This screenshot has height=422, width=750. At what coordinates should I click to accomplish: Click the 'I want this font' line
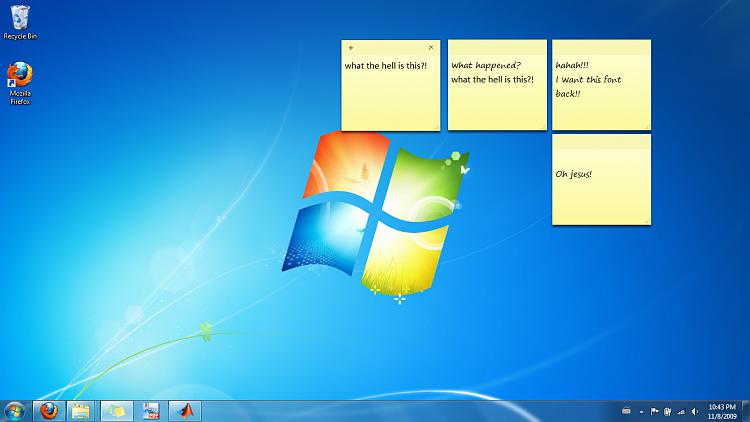[x=588, y=79]
